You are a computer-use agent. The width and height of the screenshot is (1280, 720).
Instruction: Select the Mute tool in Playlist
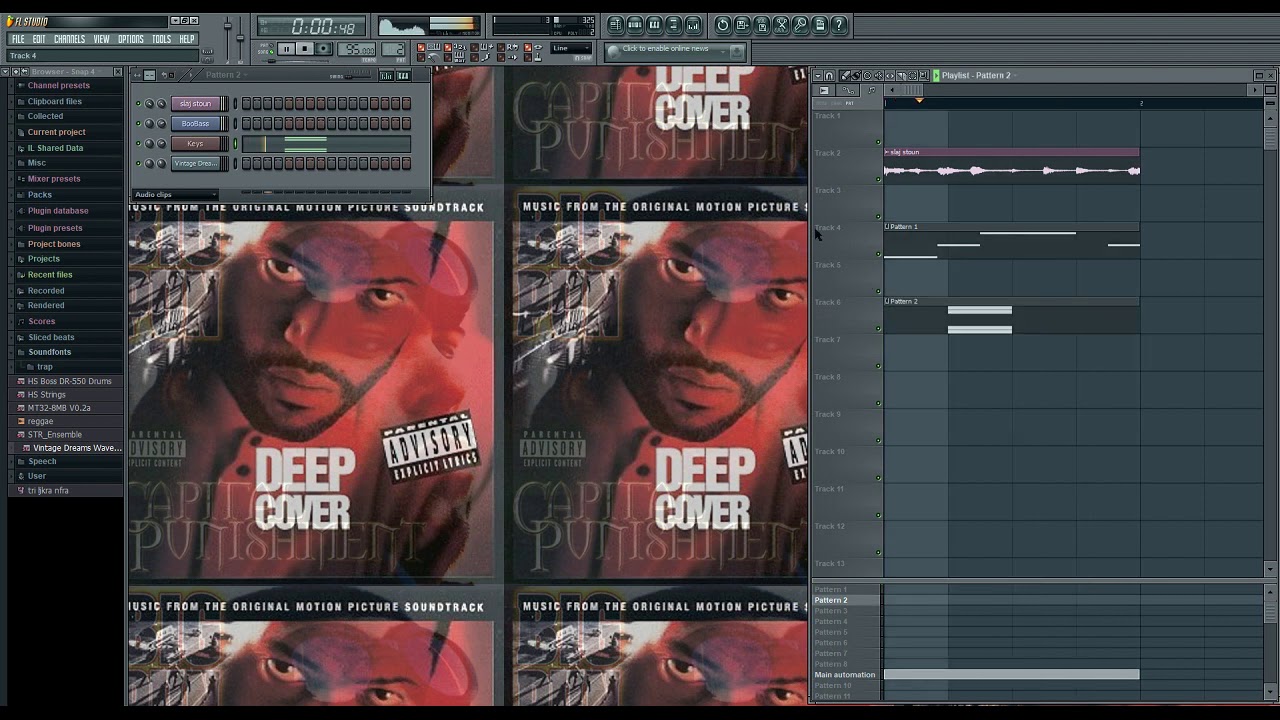tap(879, 75)
